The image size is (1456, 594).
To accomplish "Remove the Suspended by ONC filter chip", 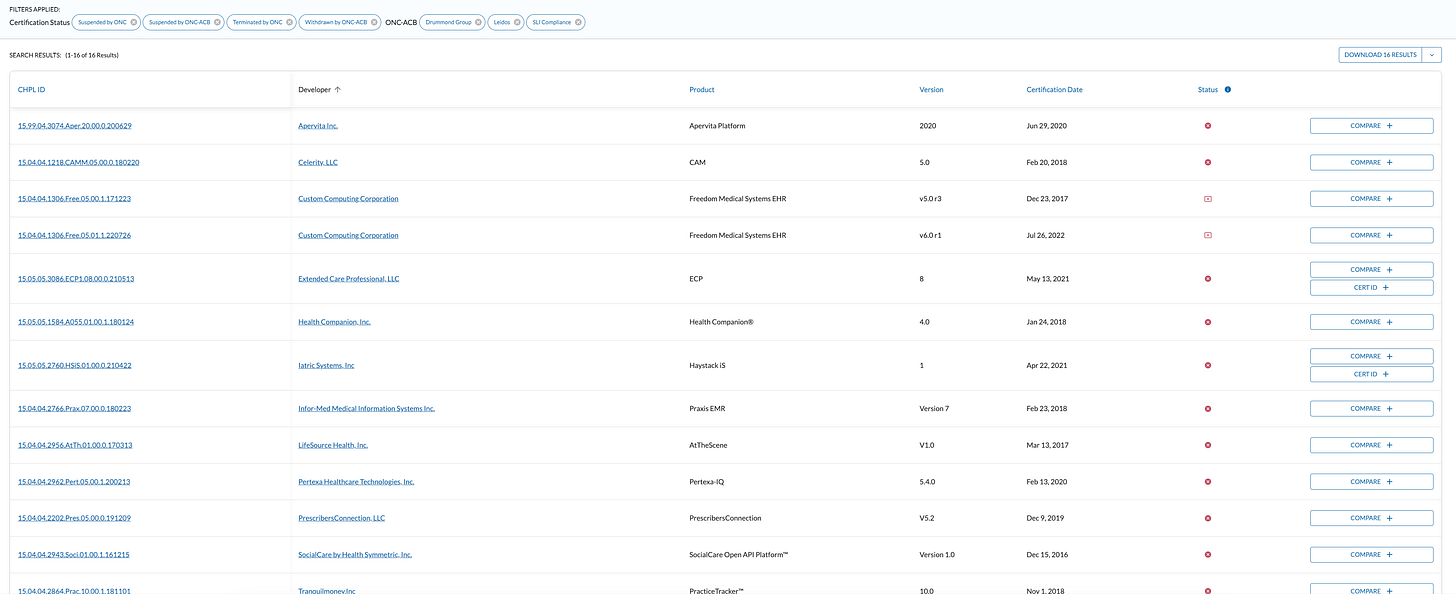I will click(134, 22).
